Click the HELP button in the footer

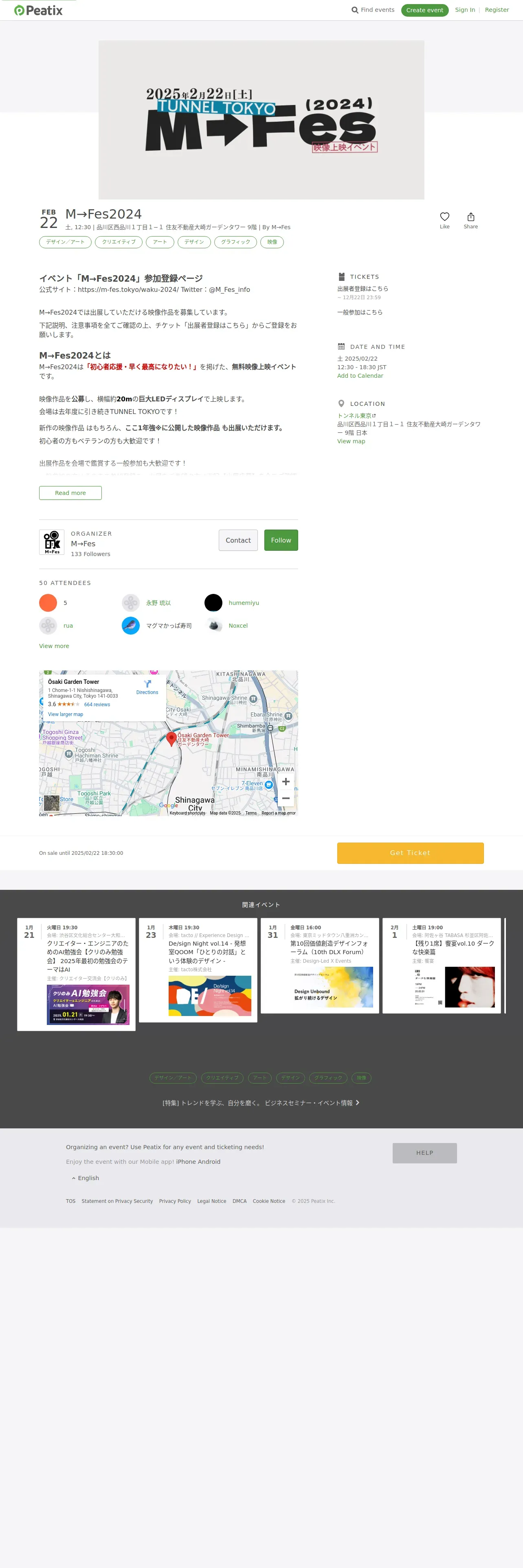[425, 1153]
